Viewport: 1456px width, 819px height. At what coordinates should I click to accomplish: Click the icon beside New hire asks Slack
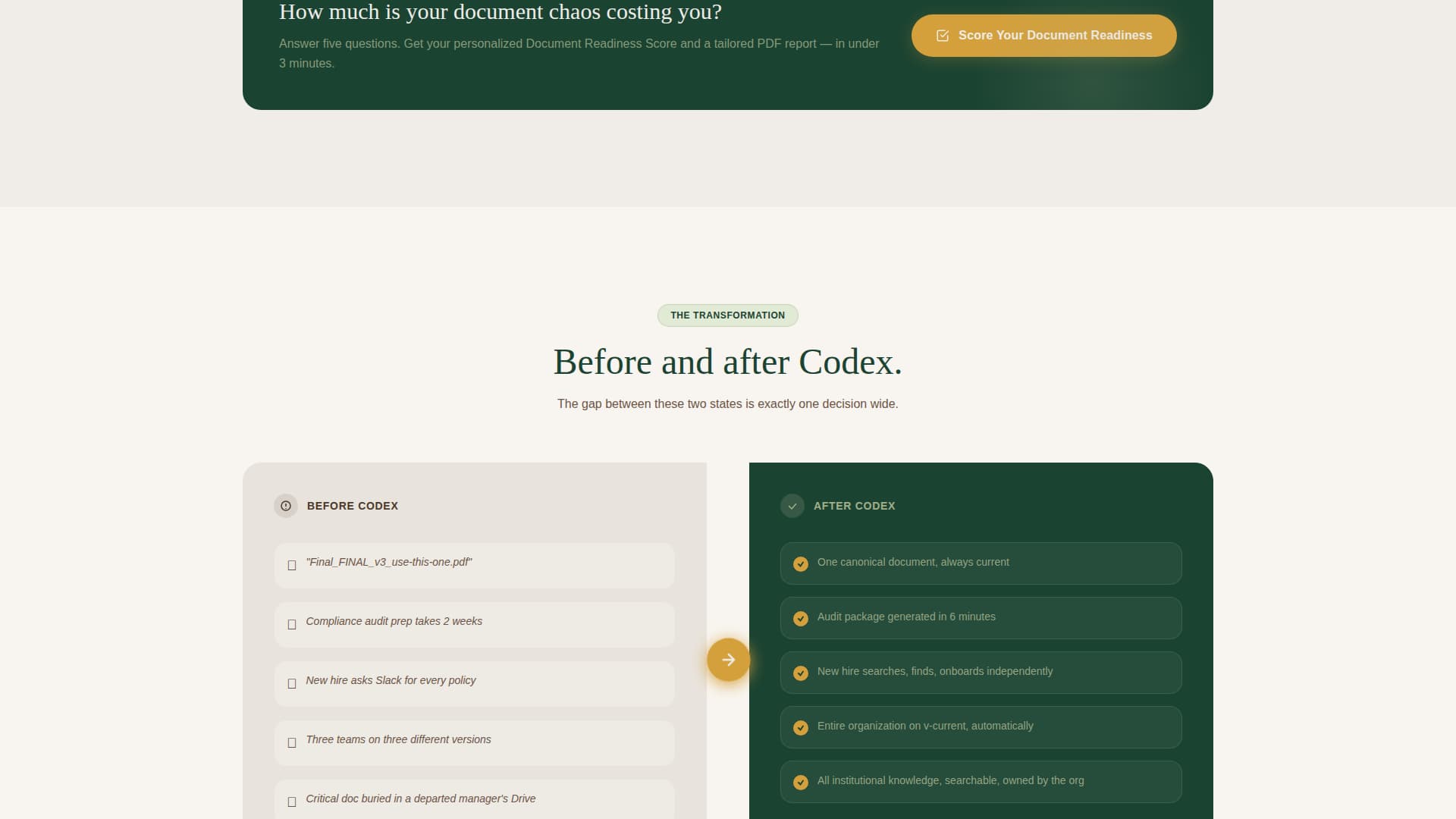pos(292,684)
